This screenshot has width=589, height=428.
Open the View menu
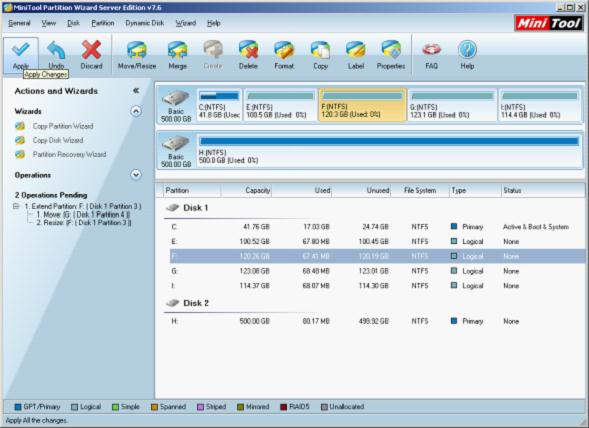pyautogui.click(x=48, y=23)
